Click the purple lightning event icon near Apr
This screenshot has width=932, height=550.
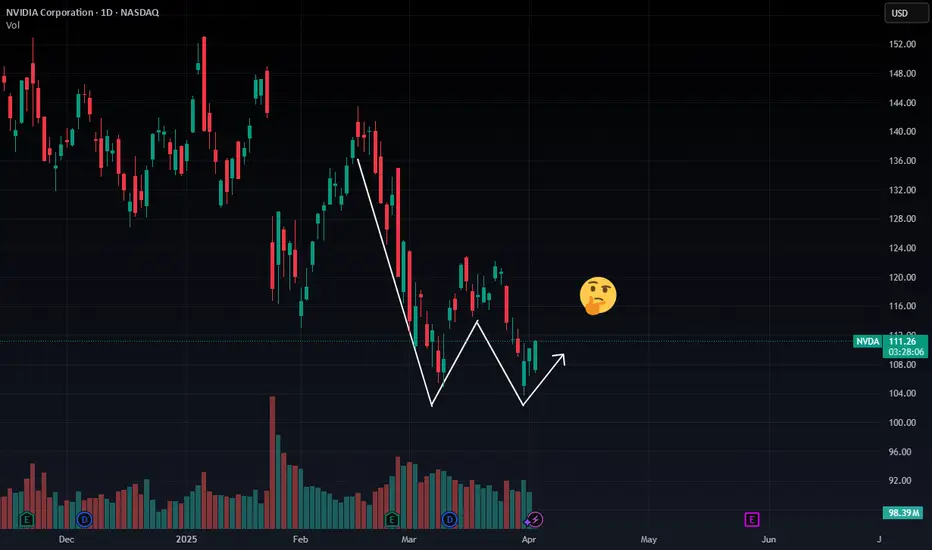pos(535,520)
